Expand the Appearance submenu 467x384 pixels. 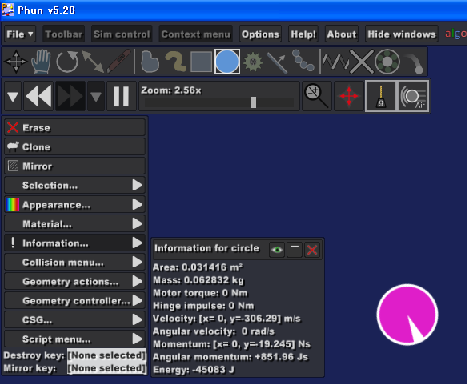(75, 204)
